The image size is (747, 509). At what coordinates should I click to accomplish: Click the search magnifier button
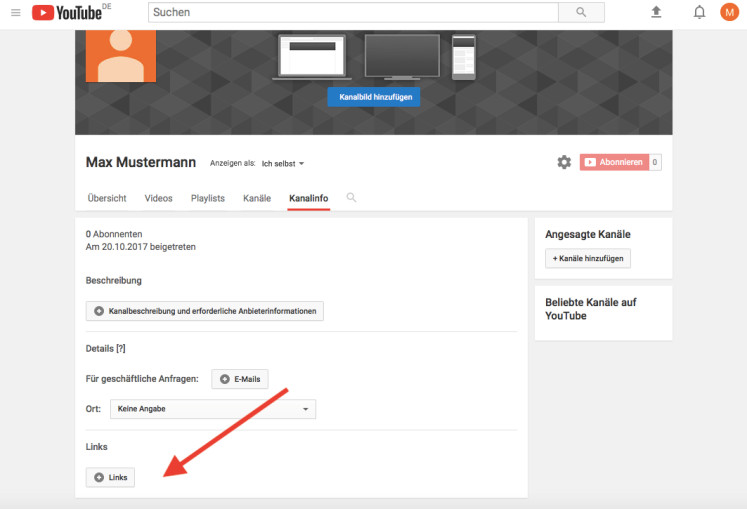coord(581,12)
